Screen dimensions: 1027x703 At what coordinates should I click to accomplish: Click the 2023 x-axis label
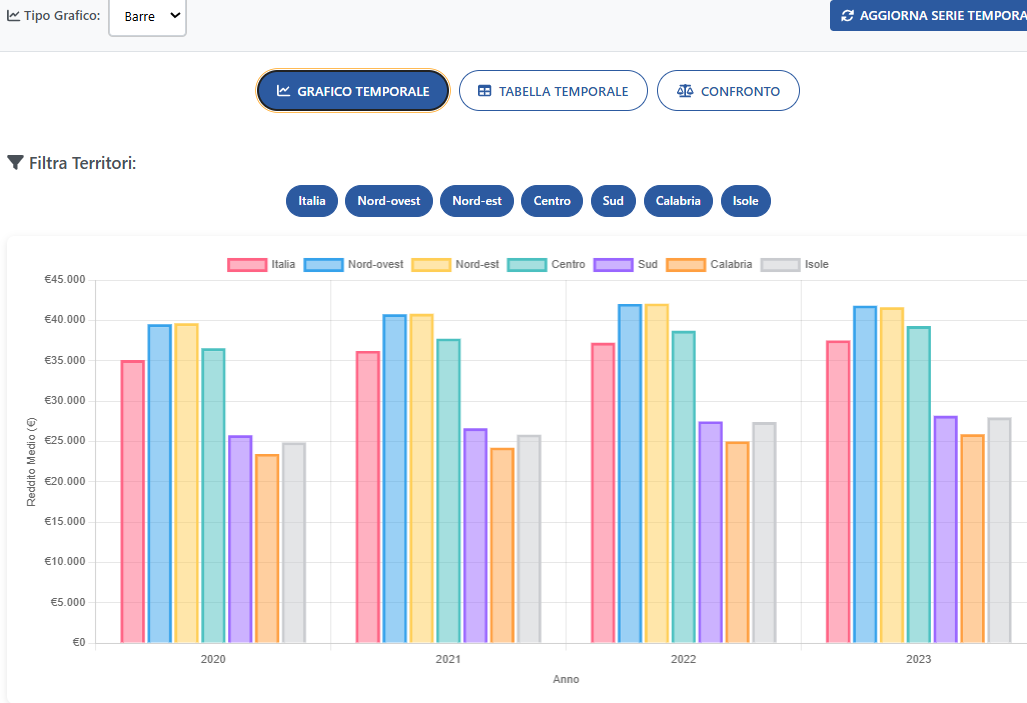pyautogui.click(x=918, y=659)
